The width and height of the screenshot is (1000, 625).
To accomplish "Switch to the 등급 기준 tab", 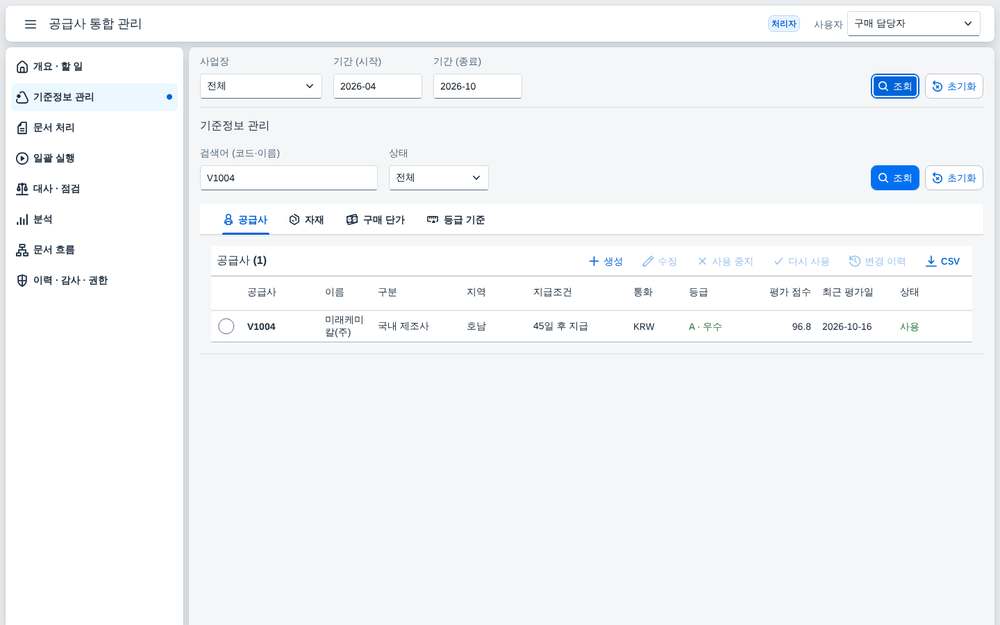I will [x=455, y=219].
